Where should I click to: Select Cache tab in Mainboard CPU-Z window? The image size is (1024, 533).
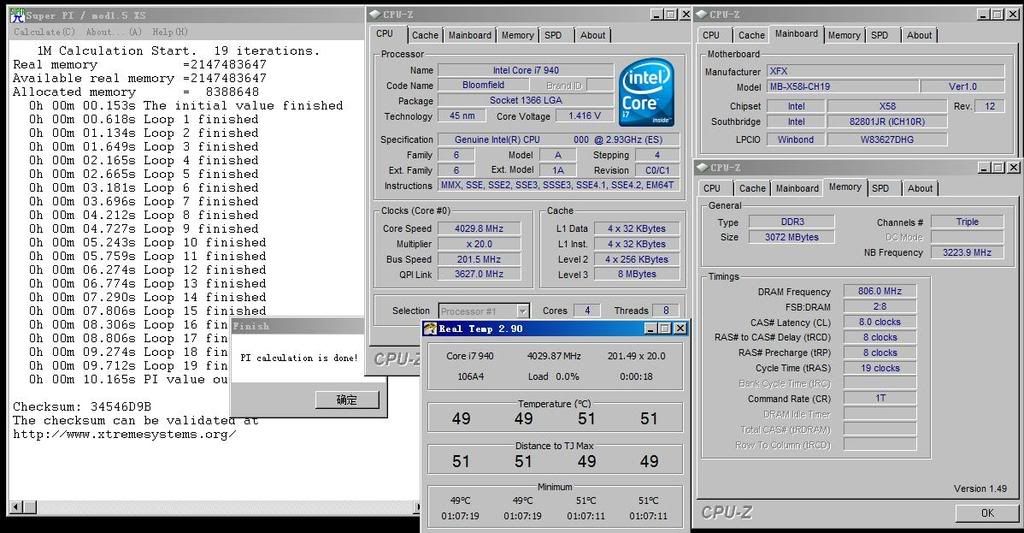pos(751,35)
